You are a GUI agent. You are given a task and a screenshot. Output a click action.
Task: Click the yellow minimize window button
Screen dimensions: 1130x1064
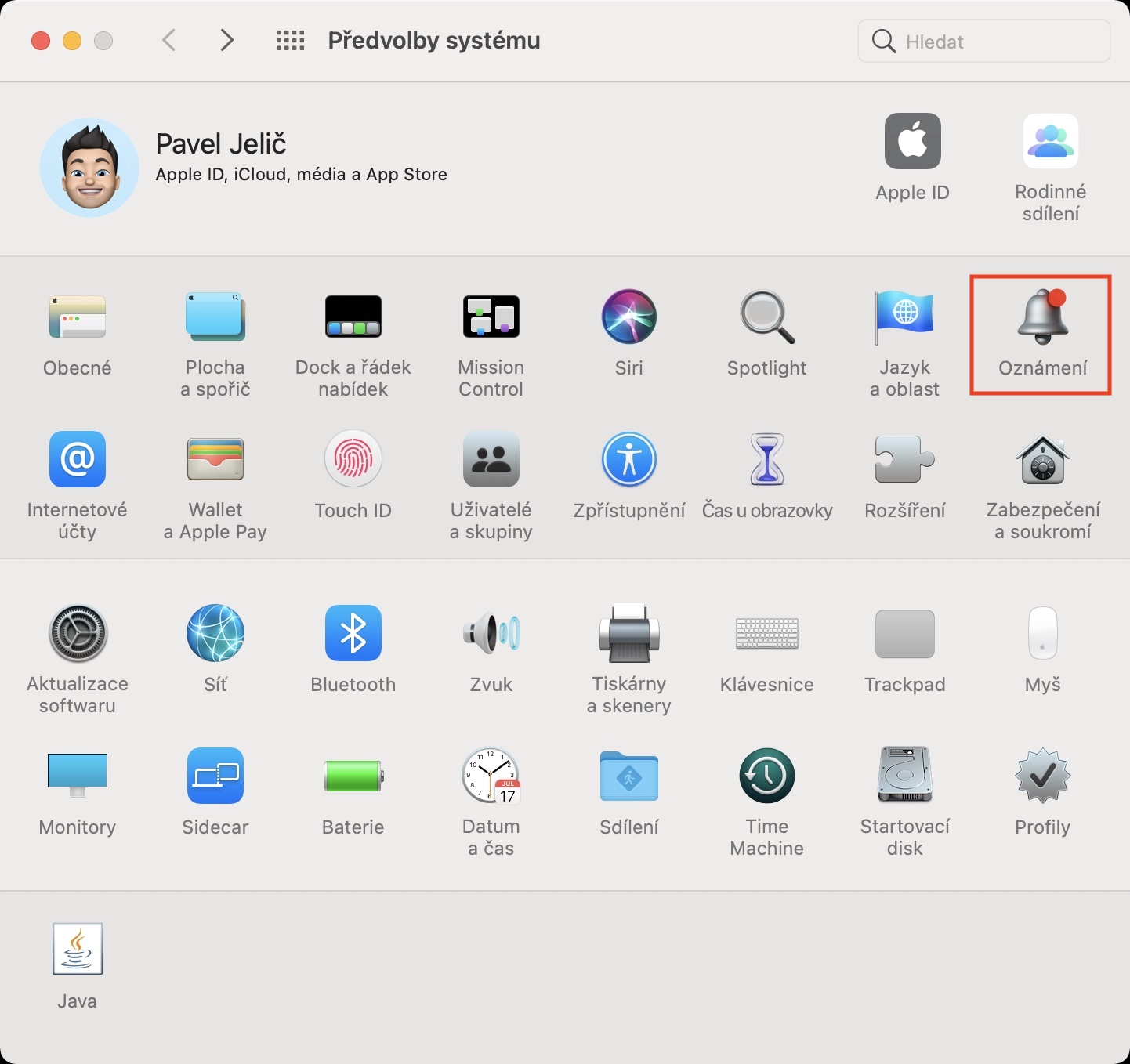[72, 41]
